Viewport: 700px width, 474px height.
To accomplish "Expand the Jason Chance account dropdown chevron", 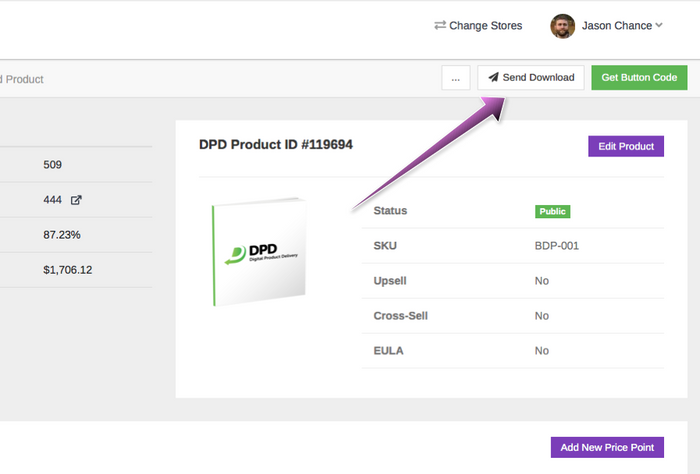I will coord(659,25).
